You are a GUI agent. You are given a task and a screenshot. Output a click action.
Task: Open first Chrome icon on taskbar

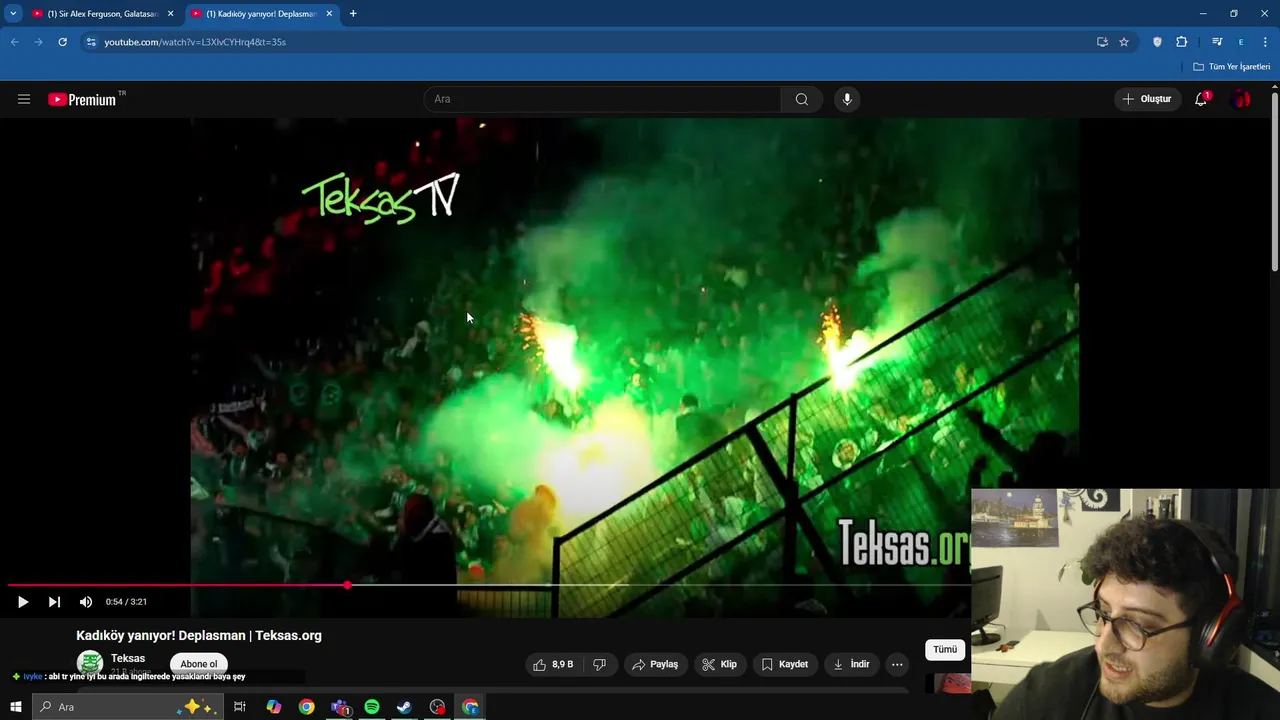pyautogui.click(x=306, y=707)
